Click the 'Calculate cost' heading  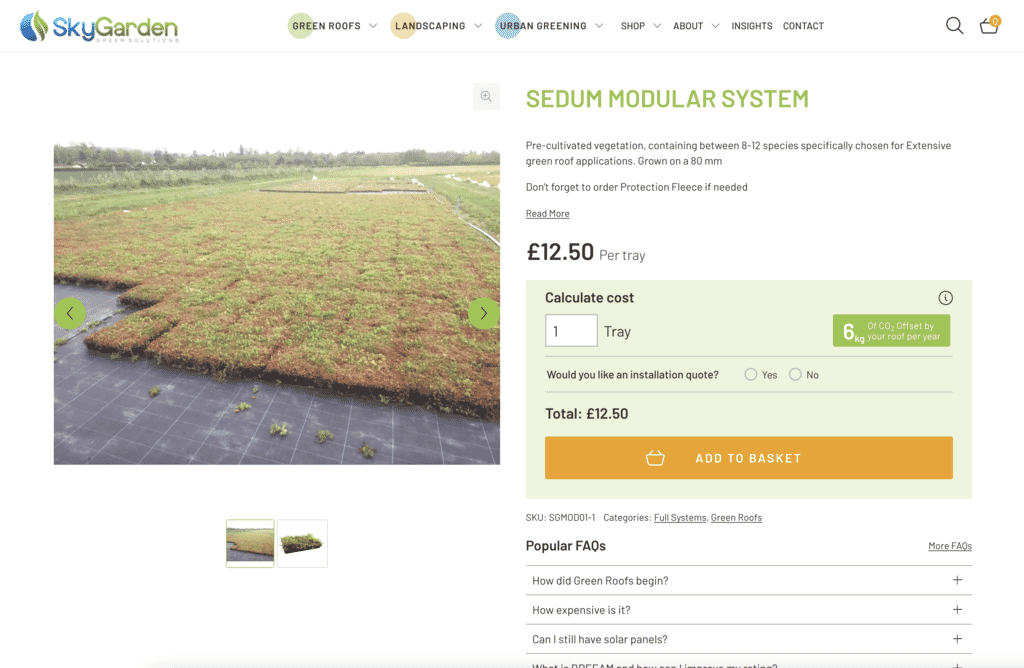pos(589,298)
